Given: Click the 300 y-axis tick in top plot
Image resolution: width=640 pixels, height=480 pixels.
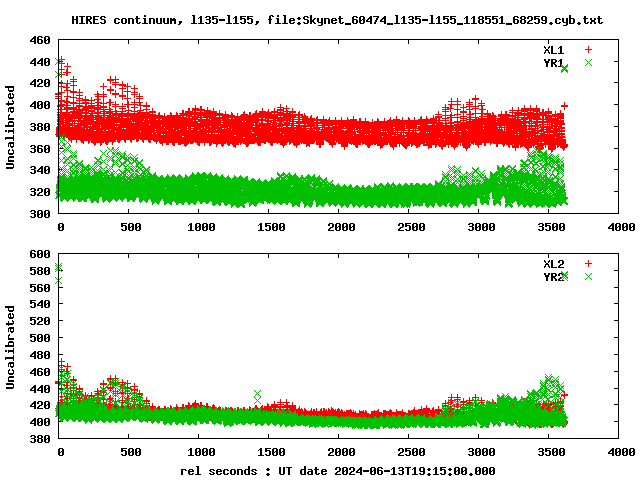Looking at the screenshot, I should click(x=40, y=213).
